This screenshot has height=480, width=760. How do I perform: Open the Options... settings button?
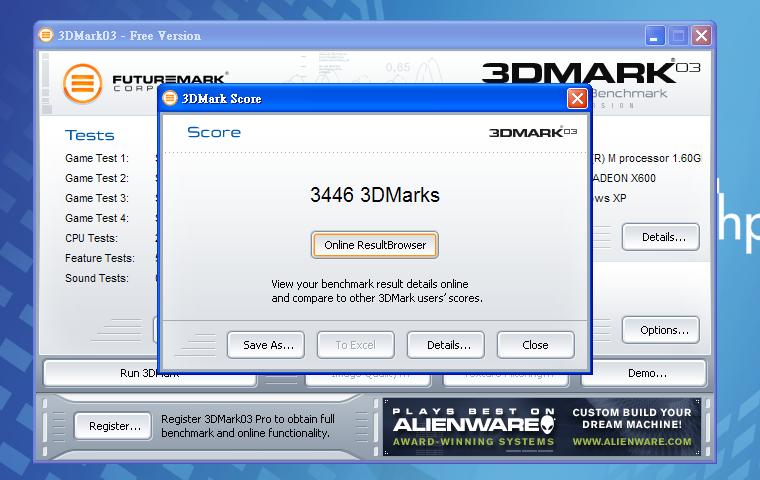(x=661, y=330)
